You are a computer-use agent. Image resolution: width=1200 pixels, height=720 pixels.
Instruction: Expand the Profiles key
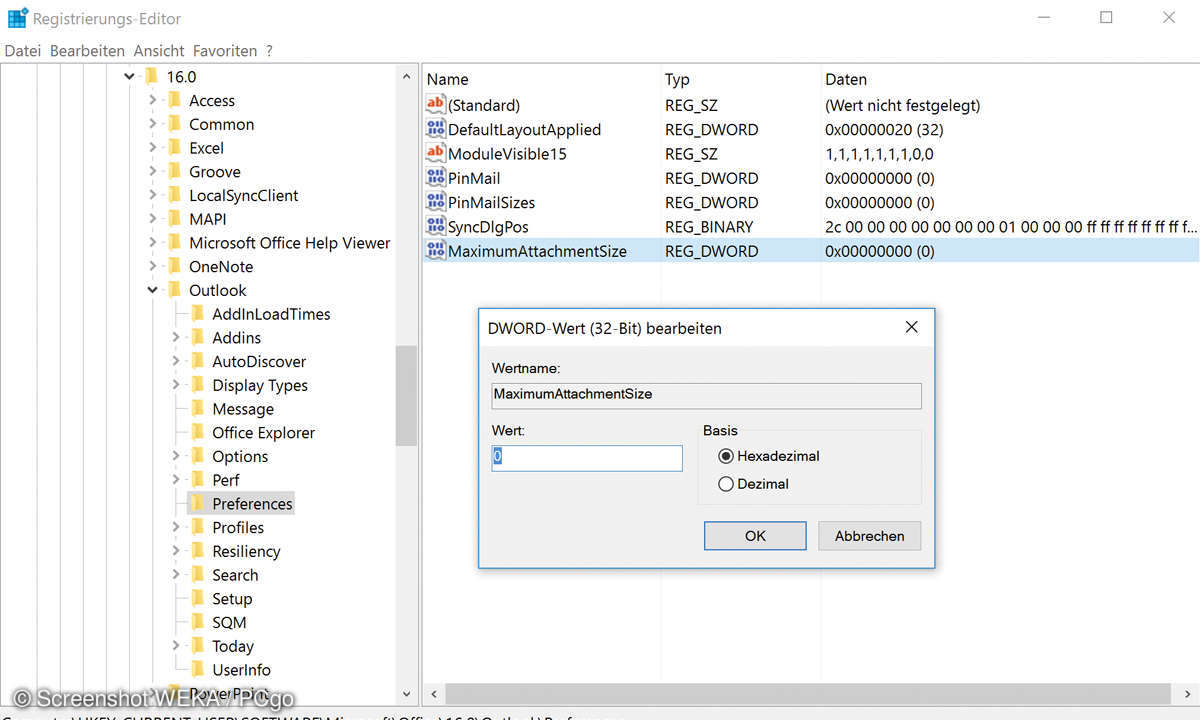pos(176,528)
